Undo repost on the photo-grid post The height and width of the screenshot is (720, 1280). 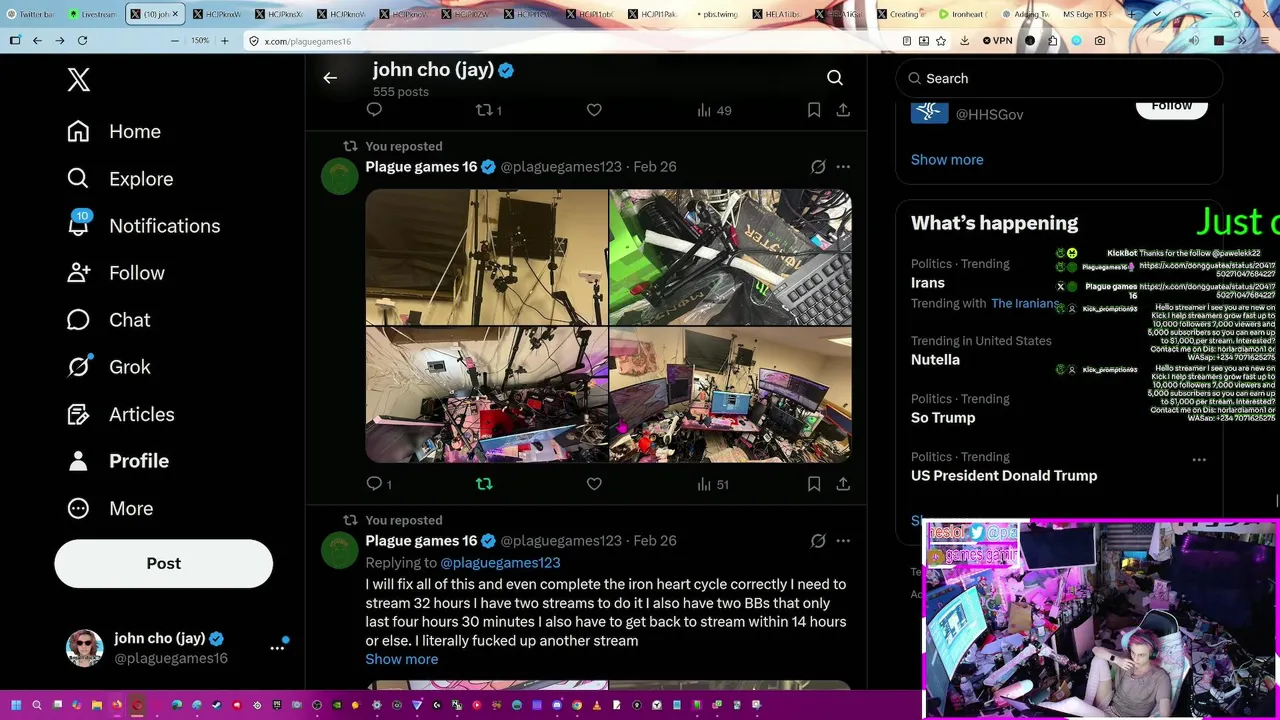coord(484,484)
